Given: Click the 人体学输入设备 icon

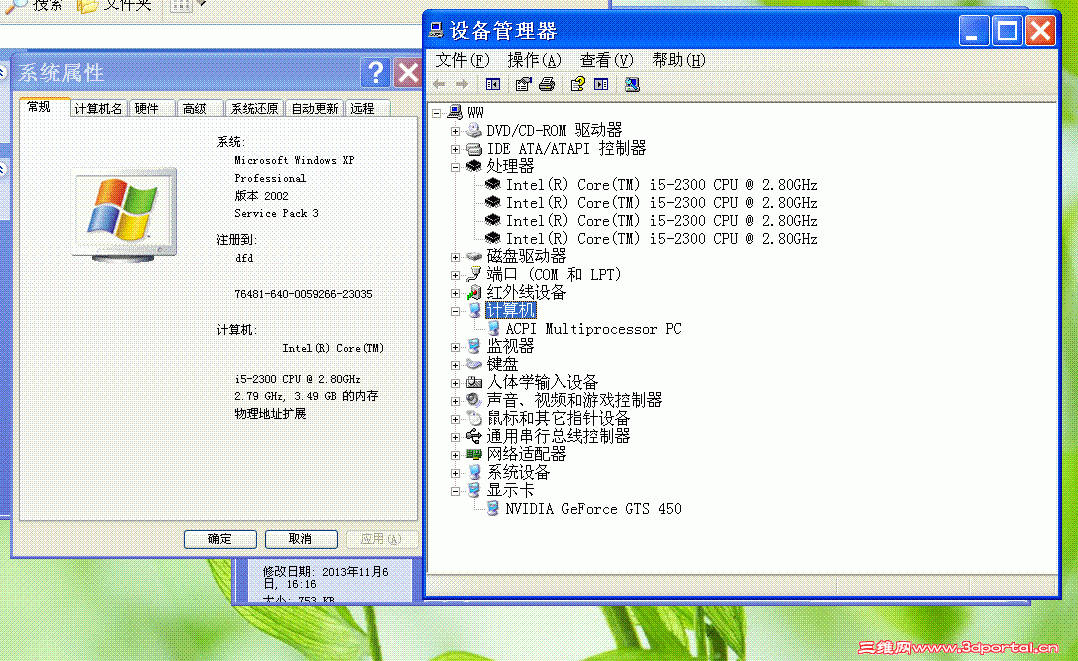Looking at the screenshot, I should coord(474,382).
